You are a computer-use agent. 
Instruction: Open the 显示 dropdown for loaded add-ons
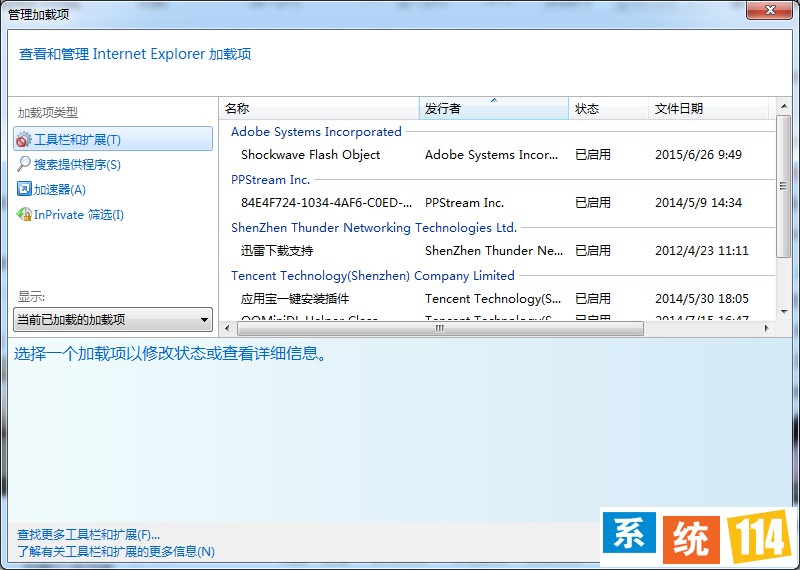tap(113, 320)
